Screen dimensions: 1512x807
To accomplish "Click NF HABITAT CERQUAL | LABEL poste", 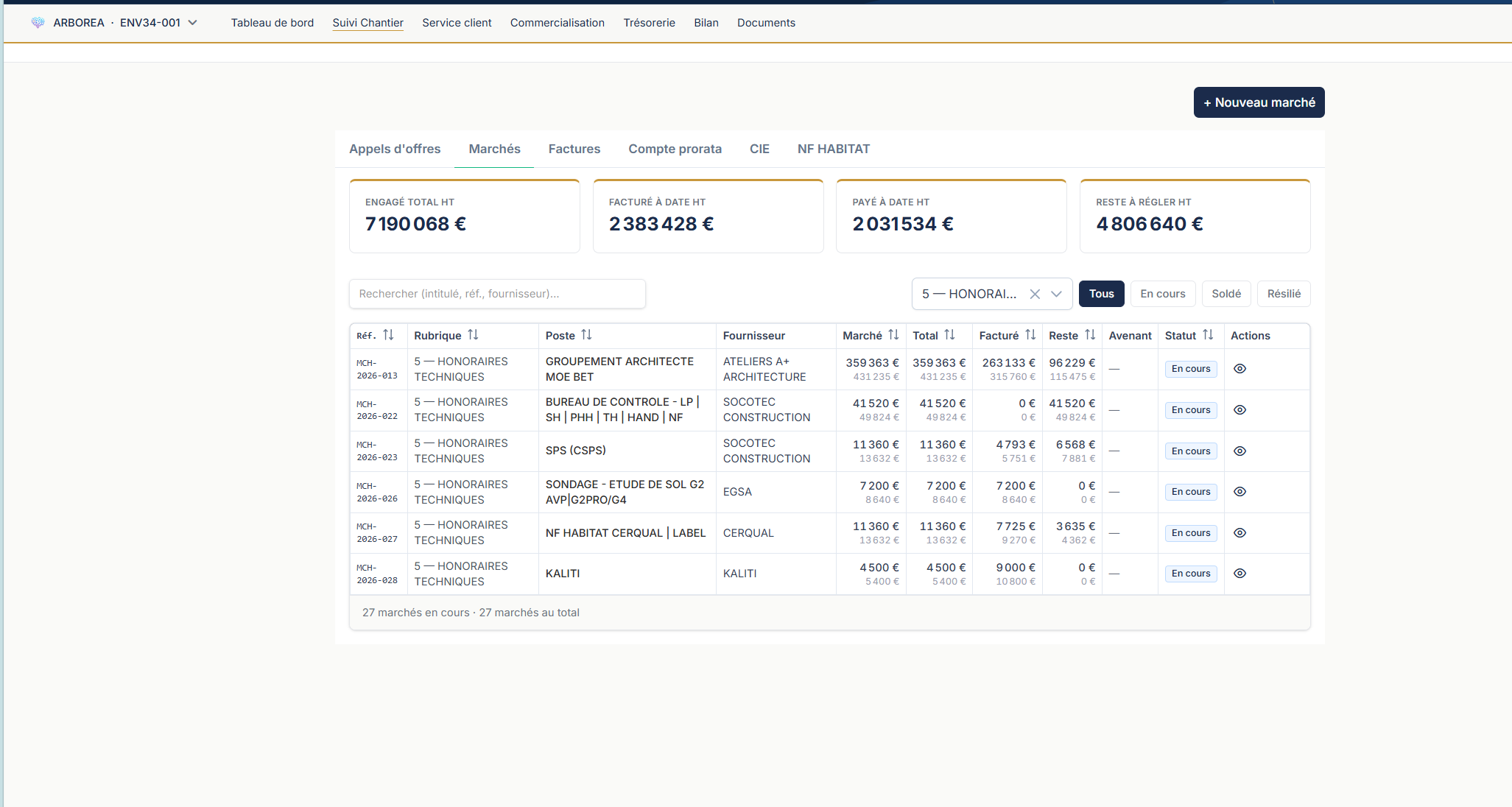I will (x=625, y=533).
